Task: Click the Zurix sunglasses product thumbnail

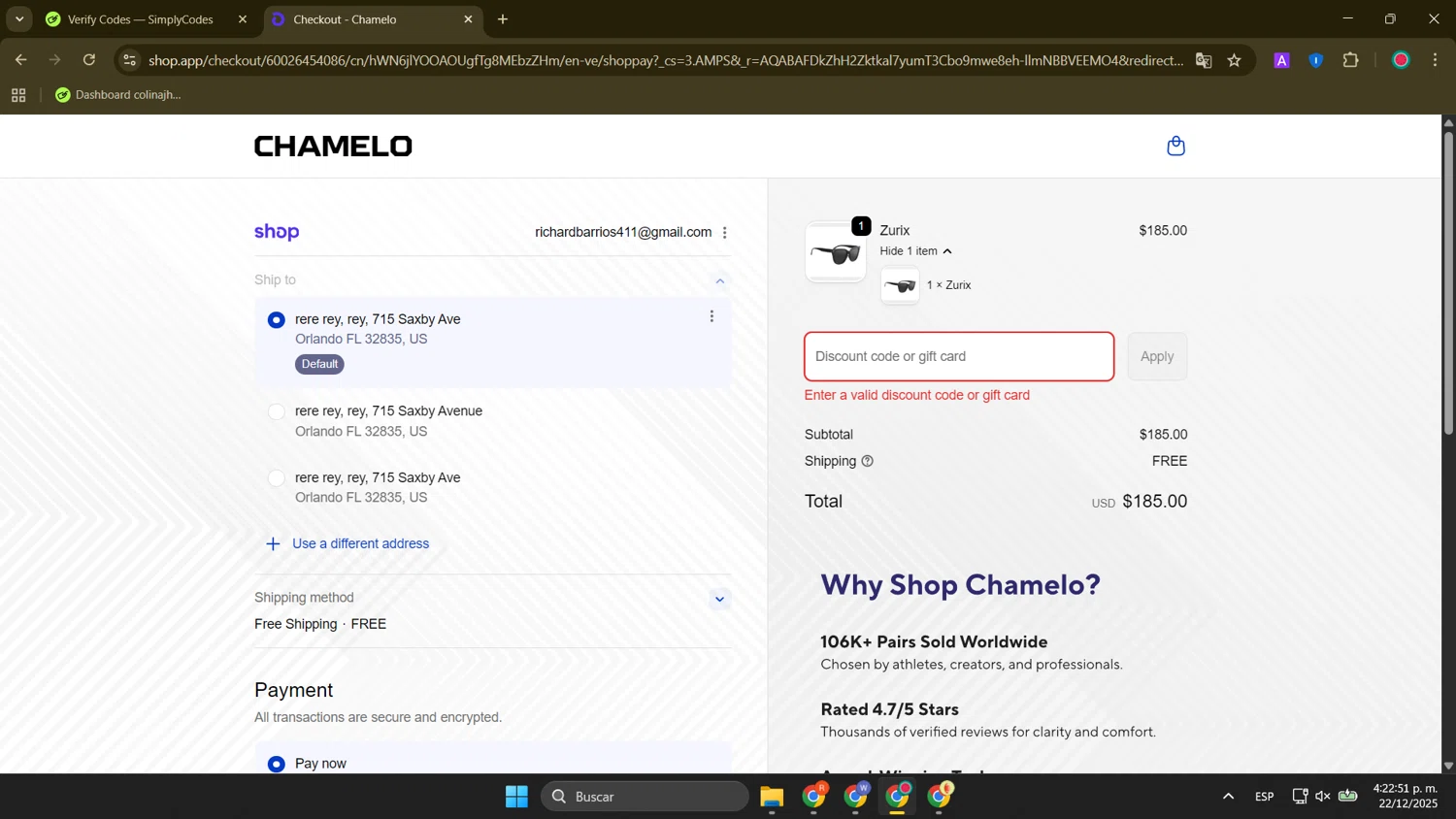Action: (x=836, y=254)
